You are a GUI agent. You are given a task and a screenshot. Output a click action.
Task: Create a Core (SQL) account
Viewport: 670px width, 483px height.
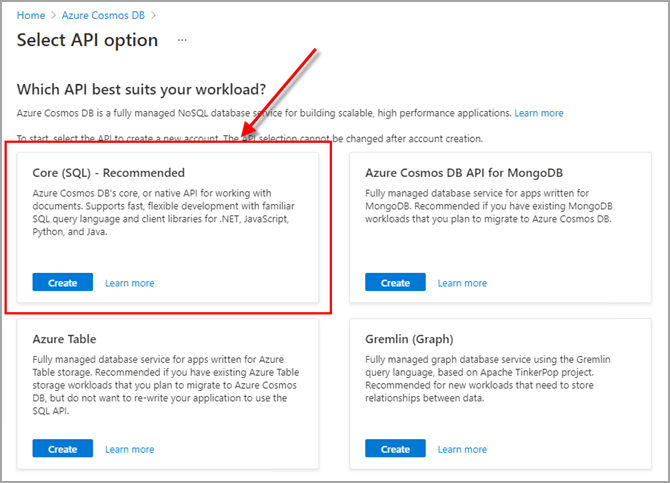pos(62,283)
